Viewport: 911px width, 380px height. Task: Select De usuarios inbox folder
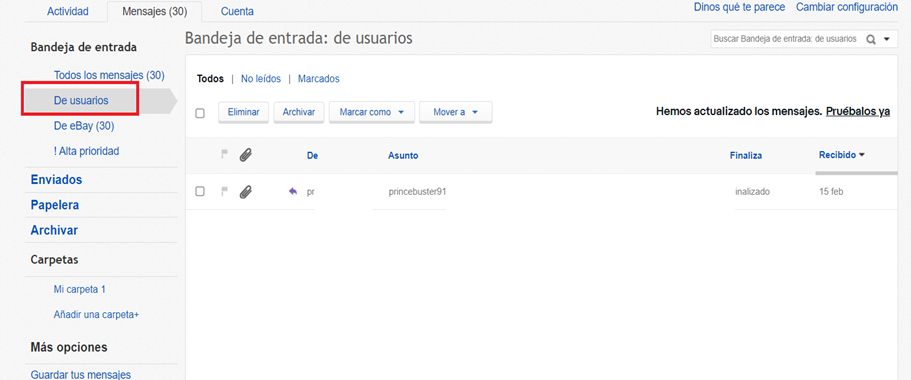[x=81, y=100]
